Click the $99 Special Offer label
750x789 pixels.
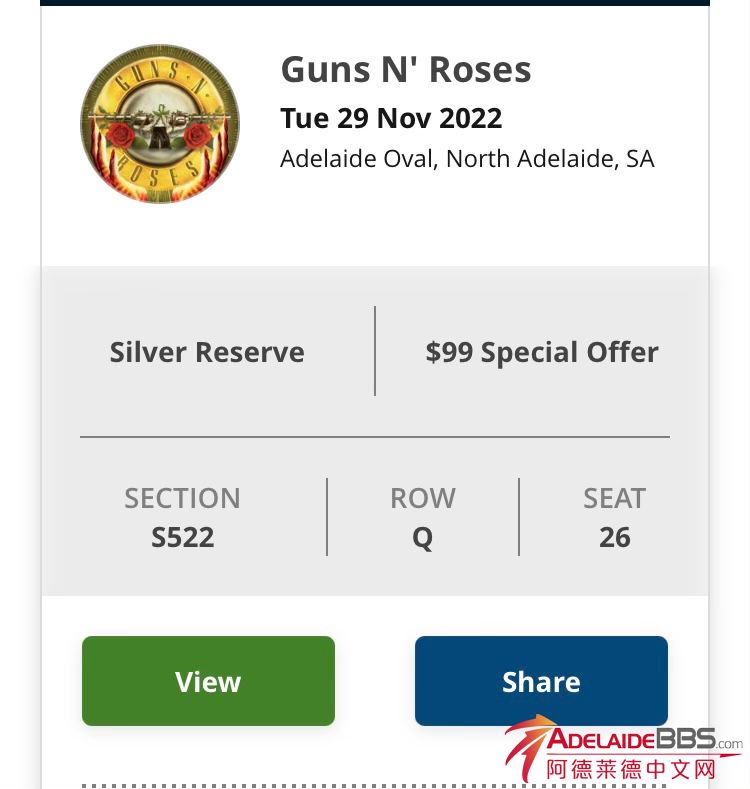pyautogui.click(x=541, y=352)
